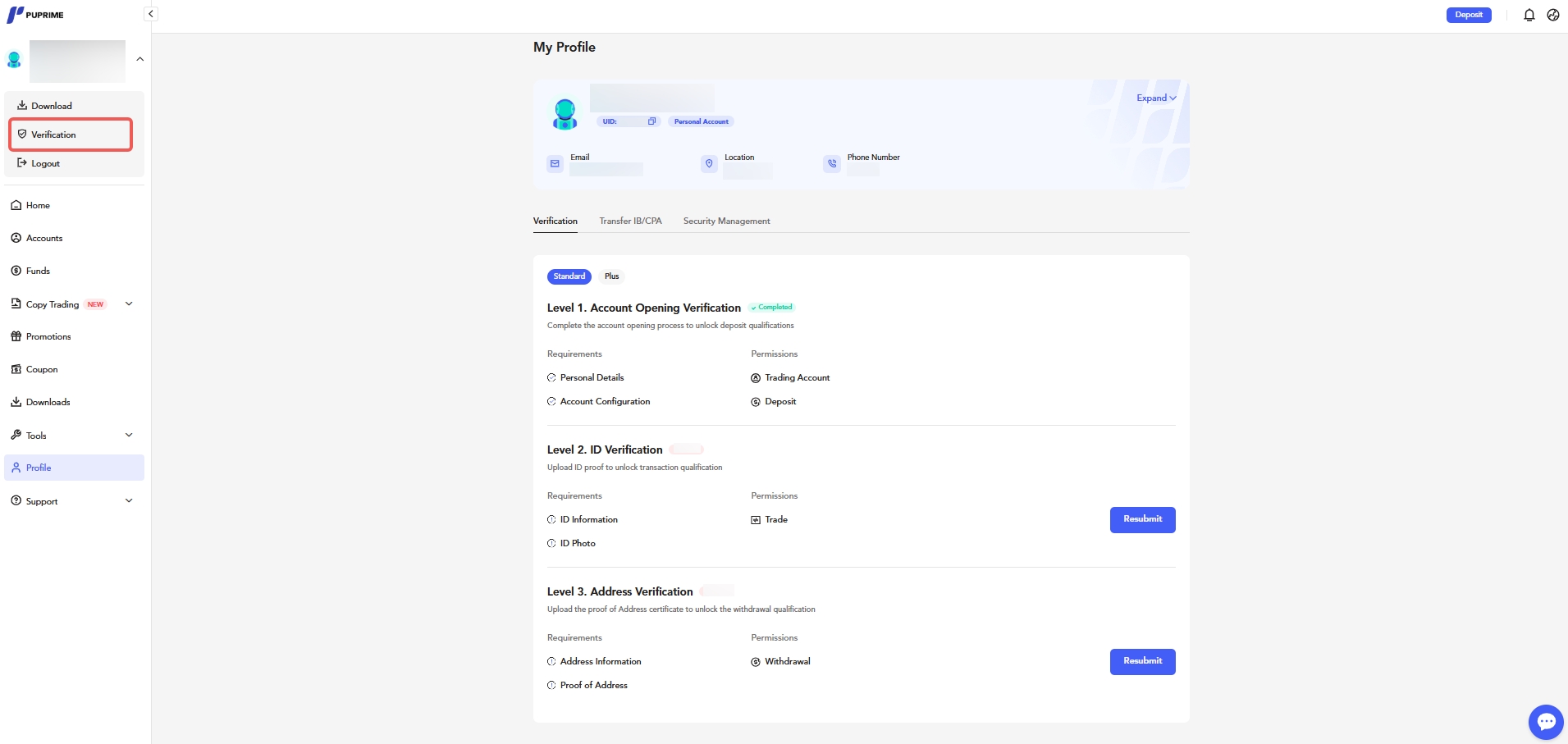The height and width of the screenshot is (744, 1568).
Task: Switch to Transfer IB/CPA tab
Action: 630,221
